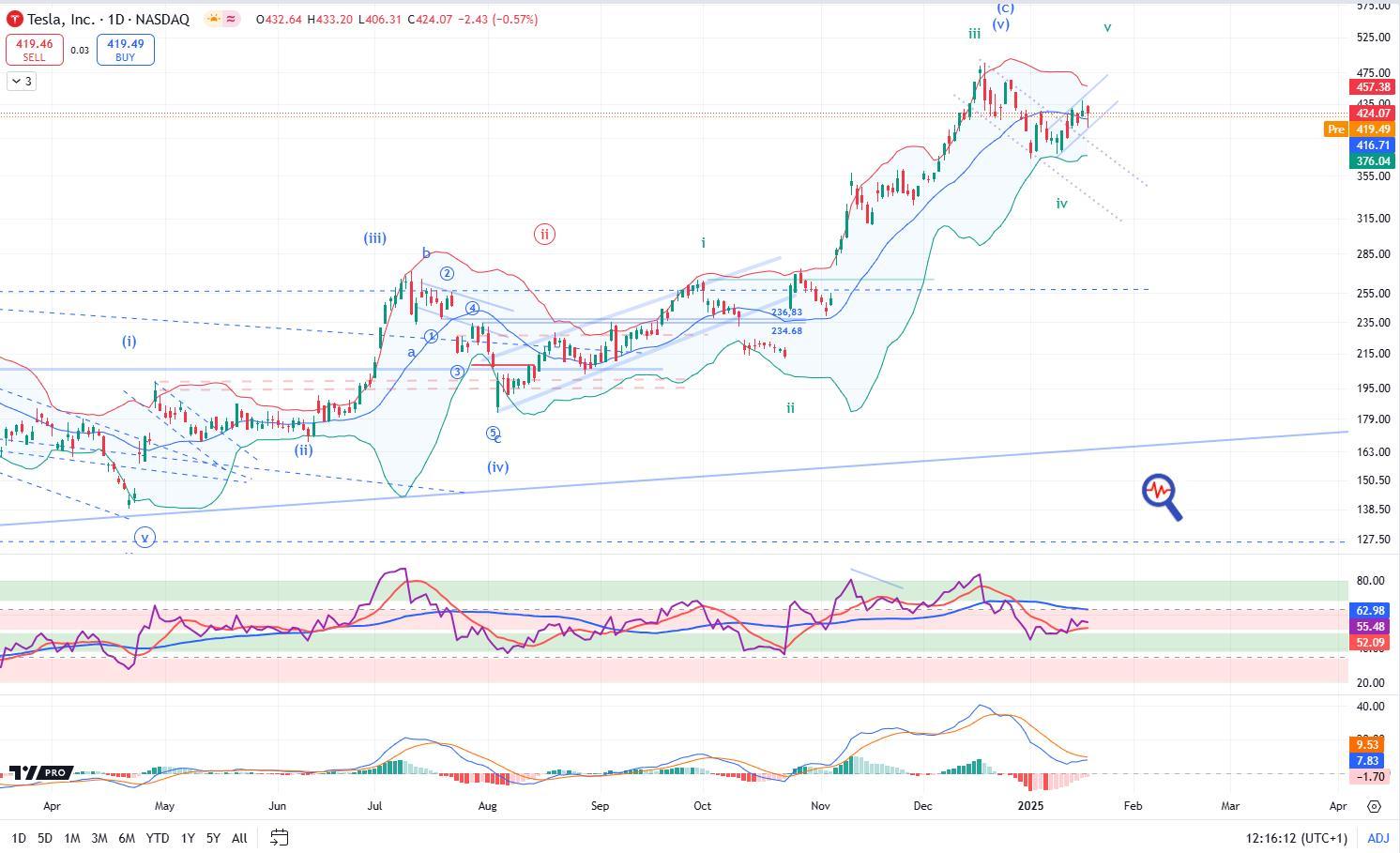Select the green iv wave label
The image size is (1400, 853).
1061,203
